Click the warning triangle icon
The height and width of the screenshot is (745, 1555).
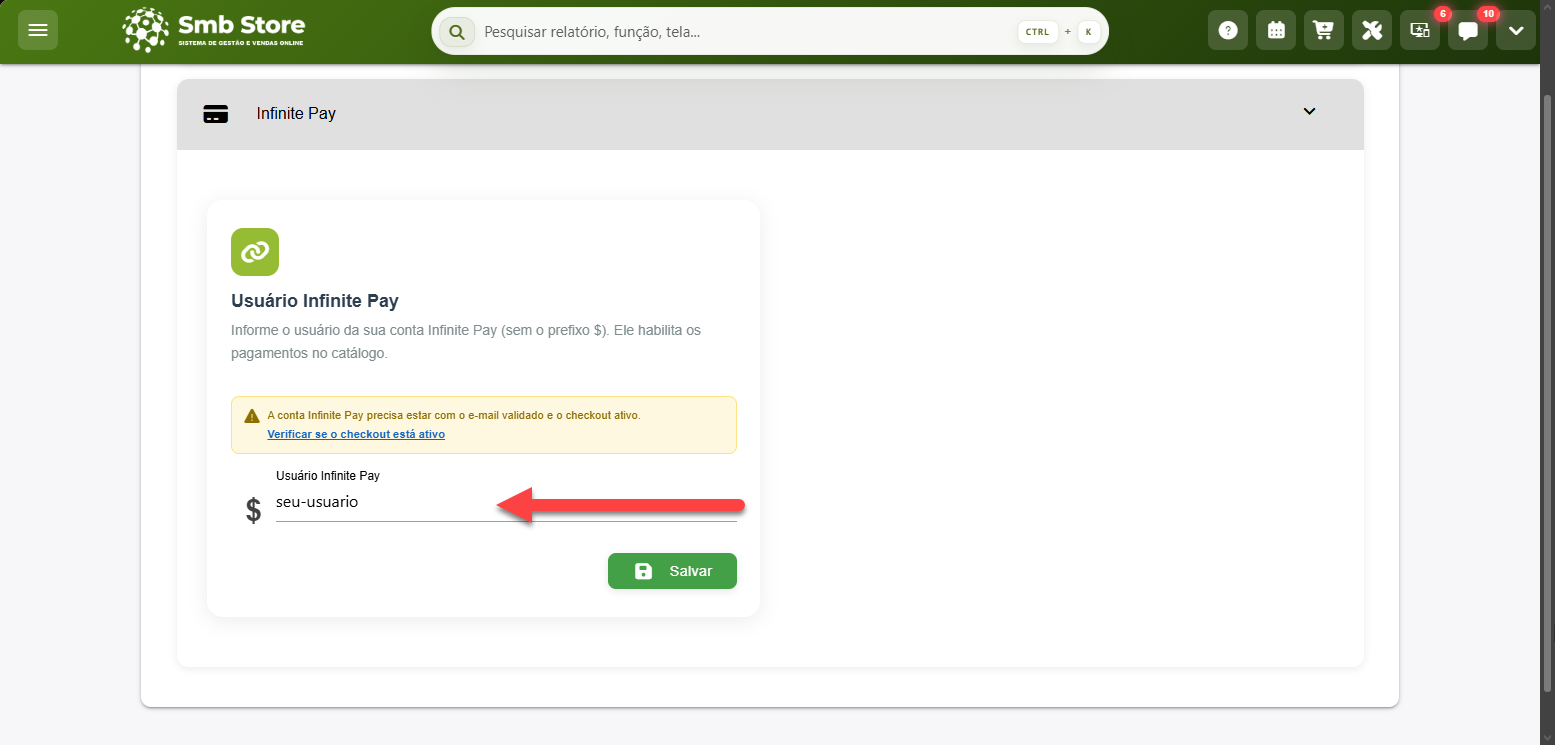coord(252,415)
